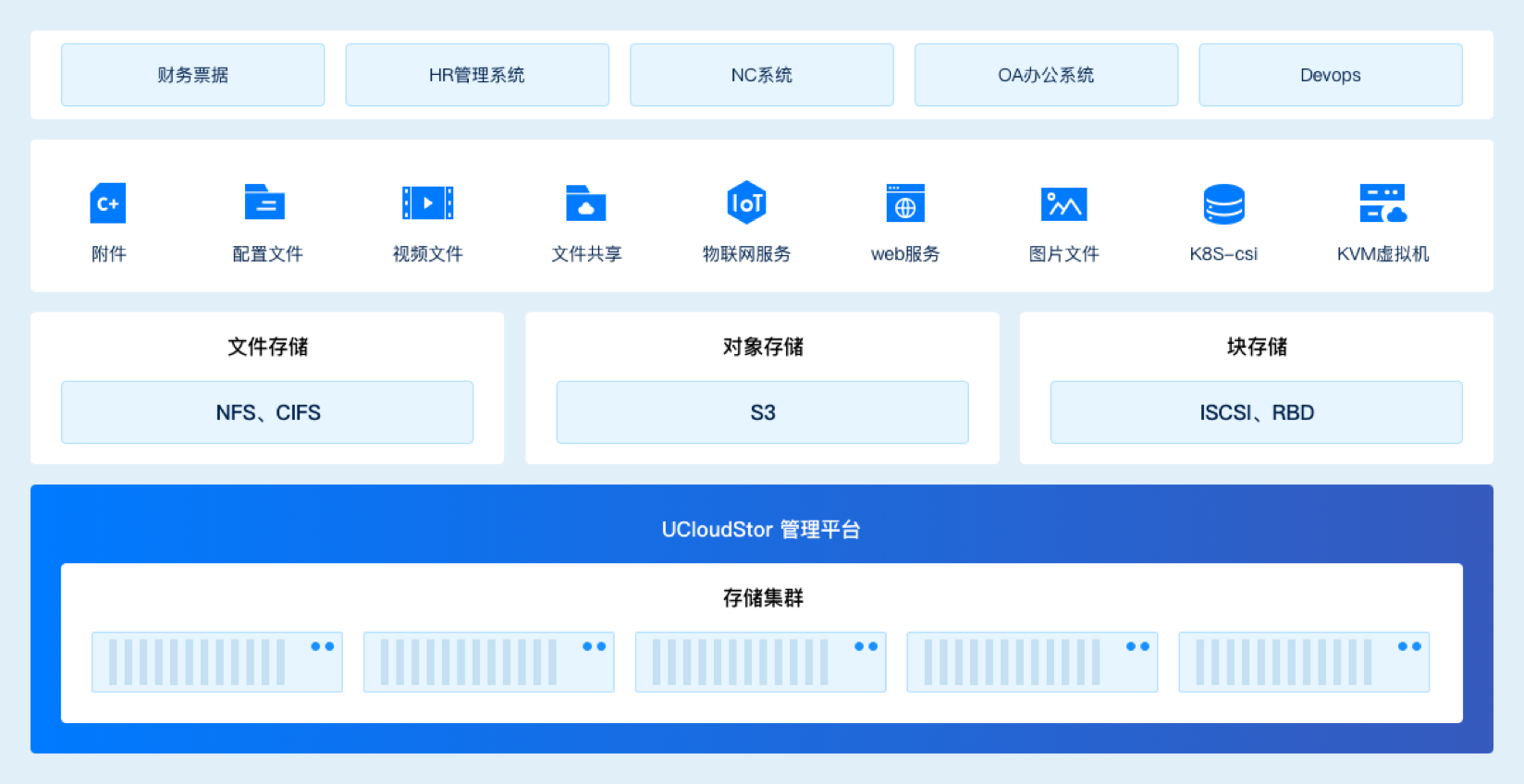Select the HR管理系统 box

(477, 75)
